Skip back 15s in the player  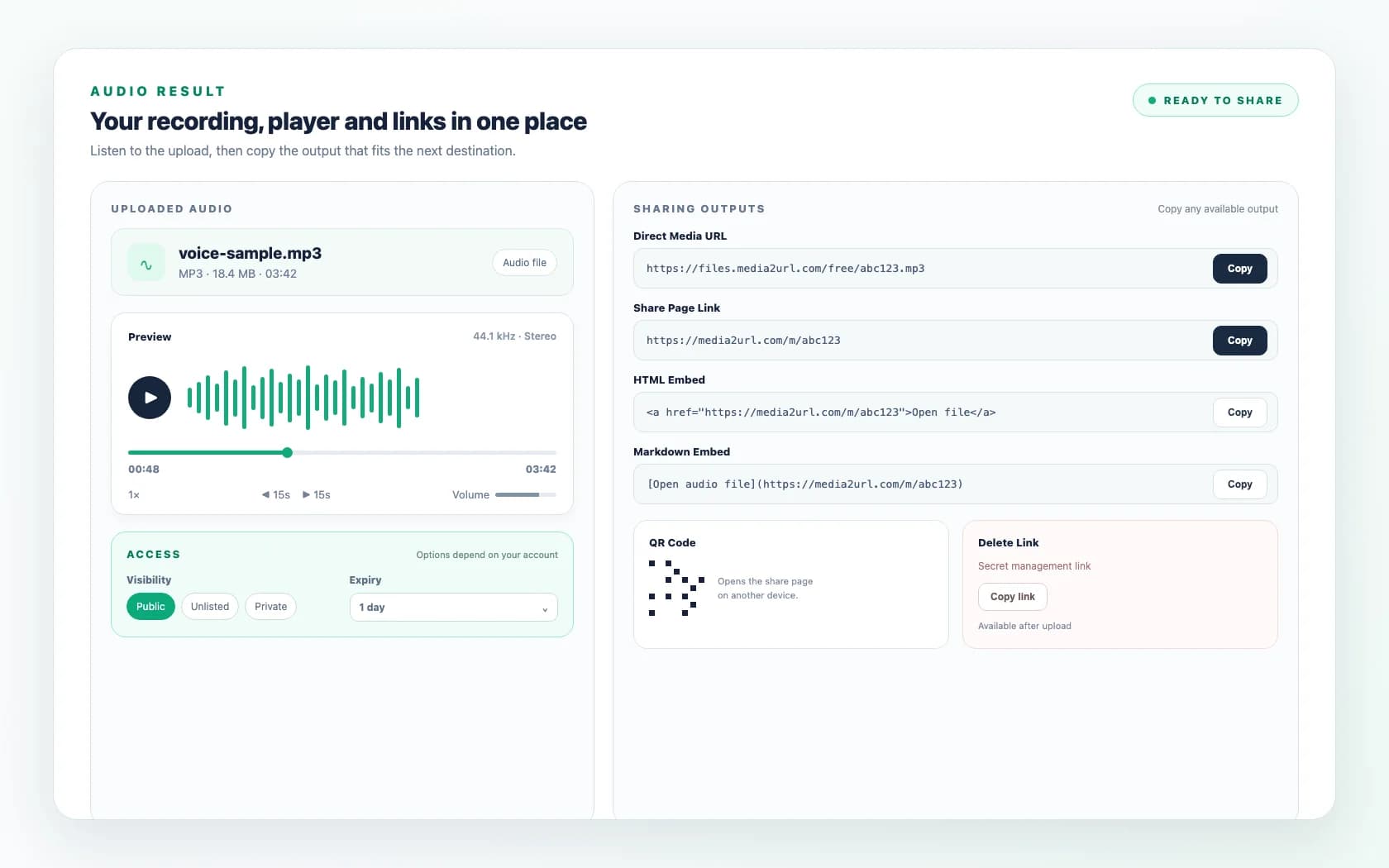(276, 495)
